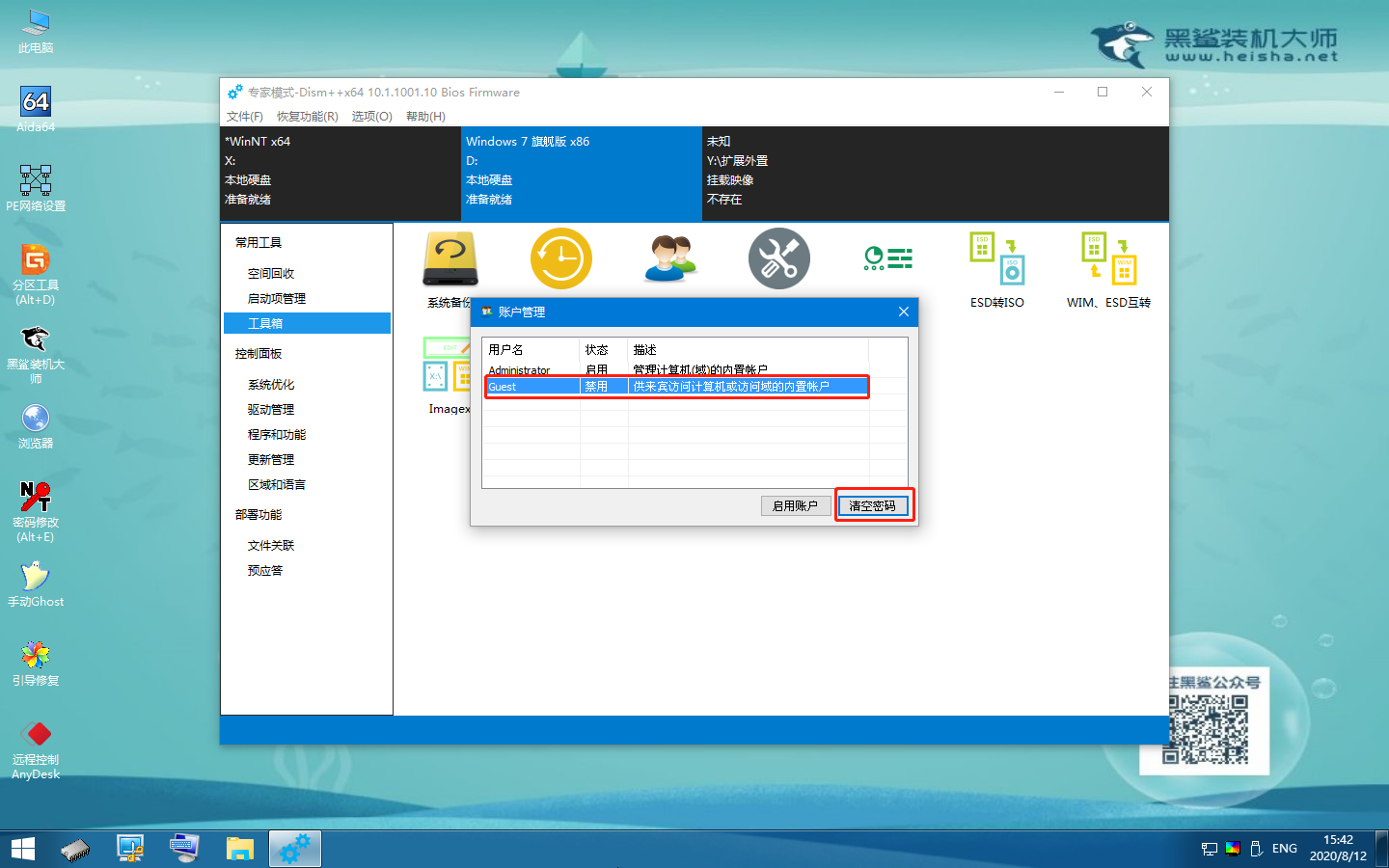Image resolution: width=1389 pixels, height=868 pixels.
Task: Open the wrench and screwdriver tool icon
Action: tap(779, 258)
